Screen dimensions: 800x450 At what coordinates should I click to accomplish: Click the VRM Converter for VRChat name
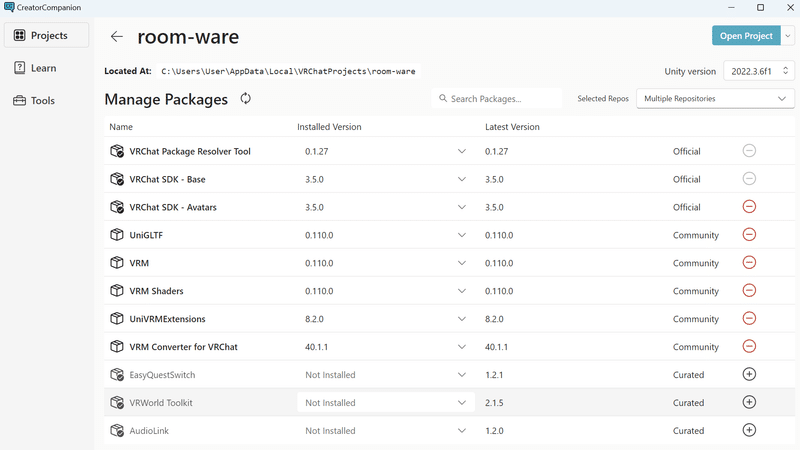coord(184,347)
